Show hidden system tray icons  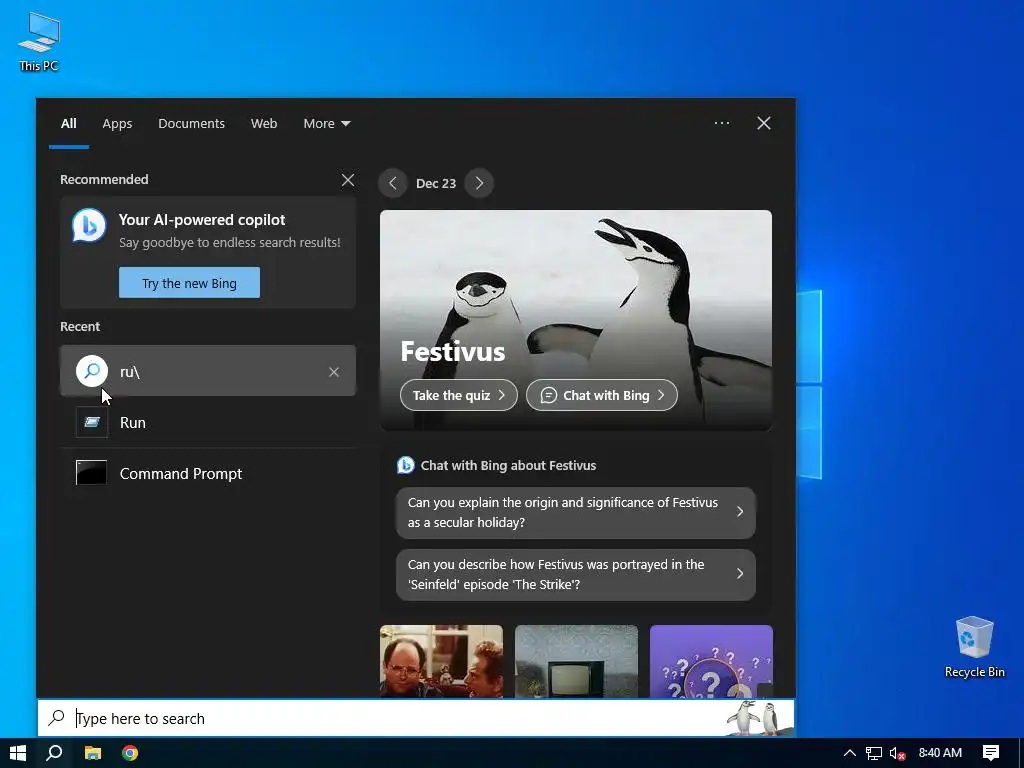(x=850, y=753)
